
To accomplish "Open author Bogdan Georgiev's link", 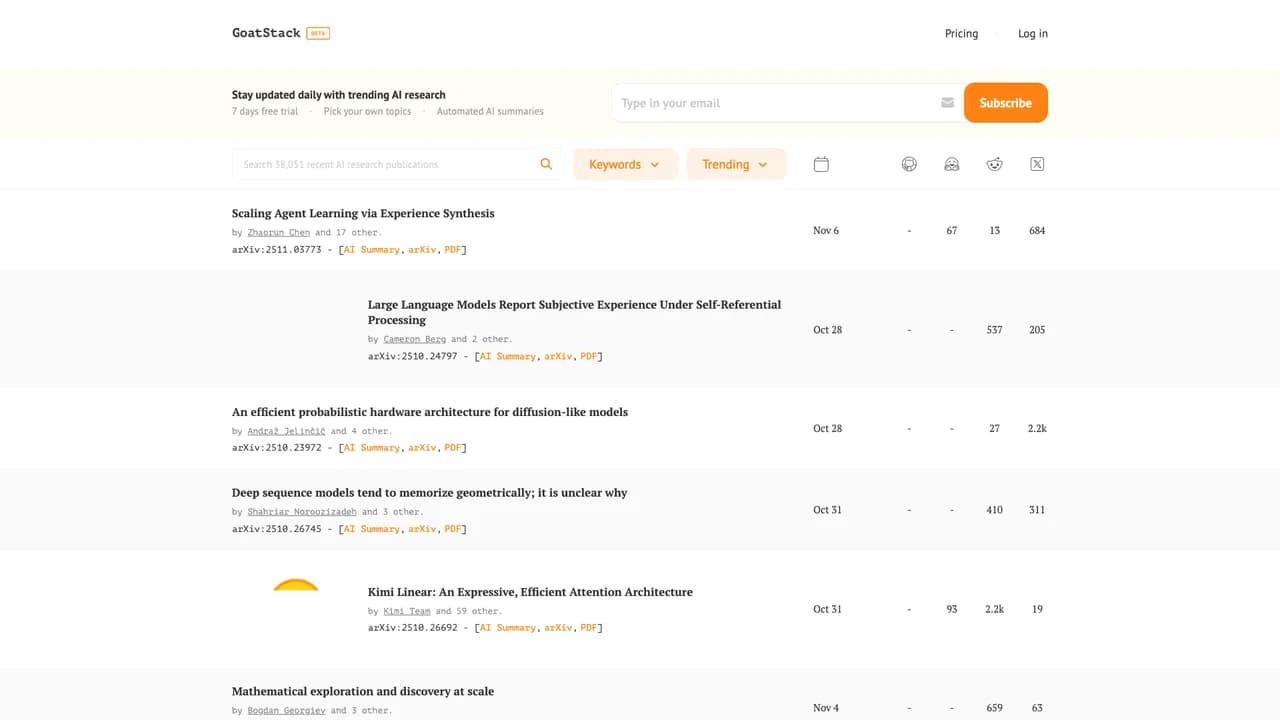I will (286, 710).
